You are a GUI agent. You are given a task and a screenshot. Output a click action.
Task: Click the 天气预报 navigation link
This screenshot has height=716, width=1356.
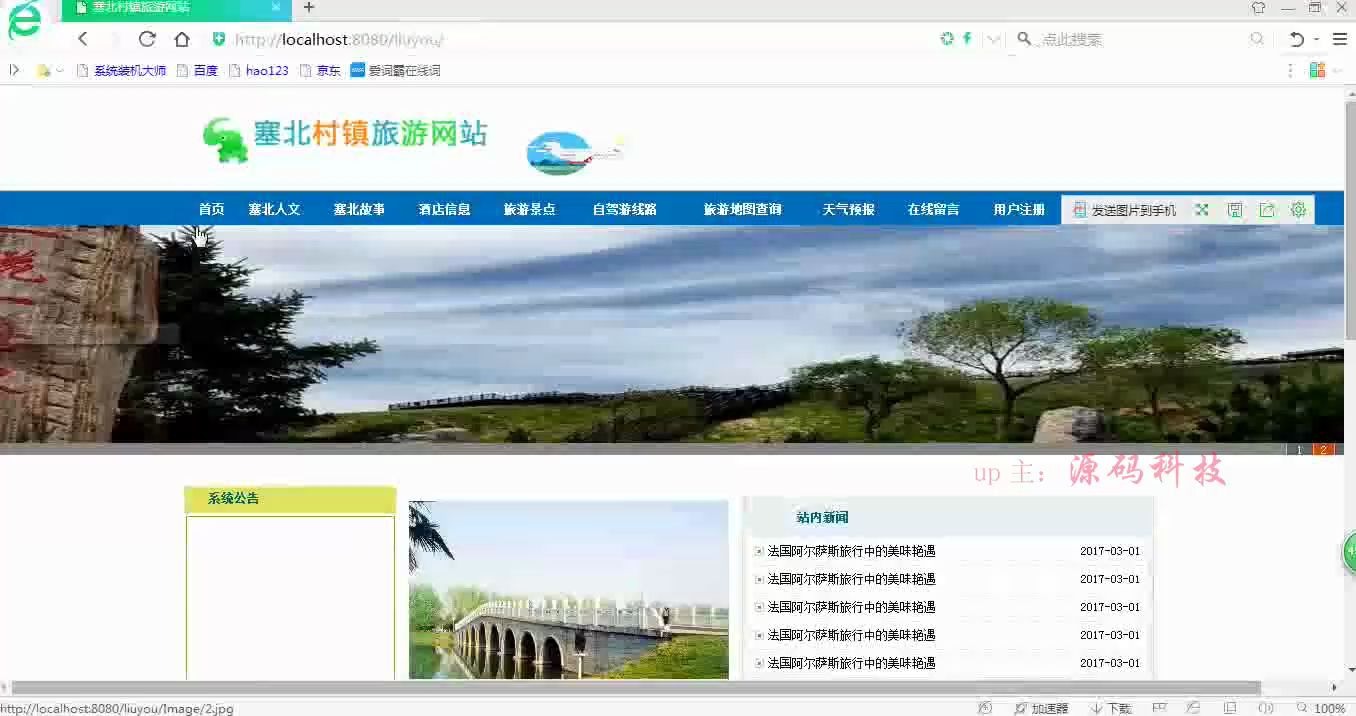click(847, 209)
